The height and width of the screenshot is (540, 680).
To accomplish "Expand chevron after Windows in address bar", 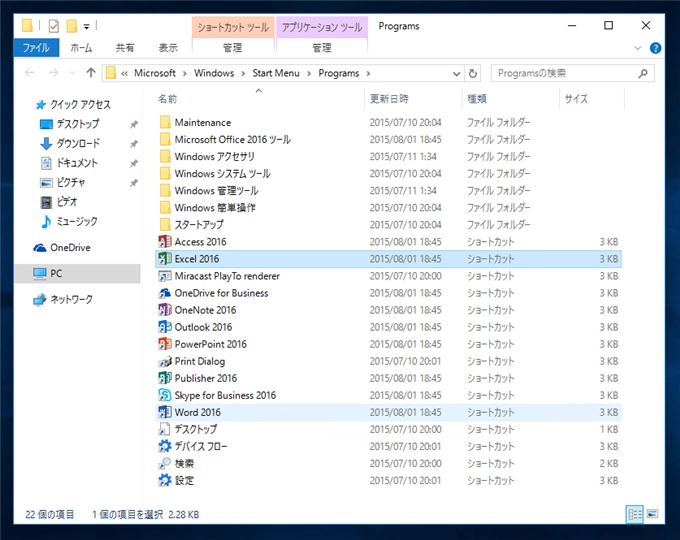I will click(243, 73).
